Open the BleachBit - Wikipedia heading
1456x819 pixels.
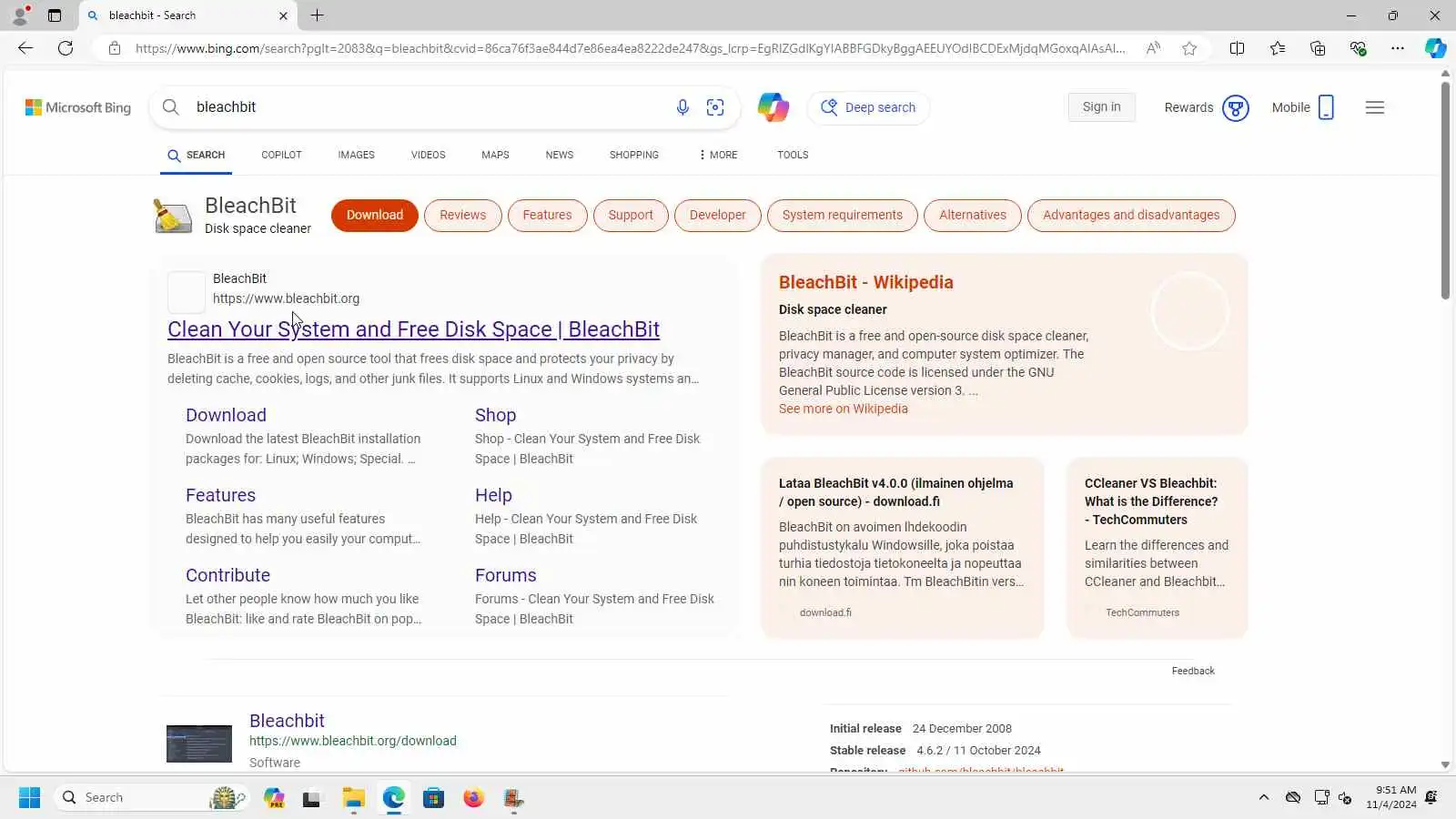(865, 282)
